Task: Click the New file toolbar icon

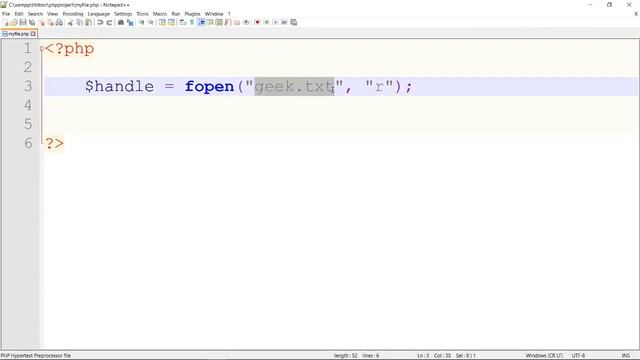Action: click(x=6, y=22)
